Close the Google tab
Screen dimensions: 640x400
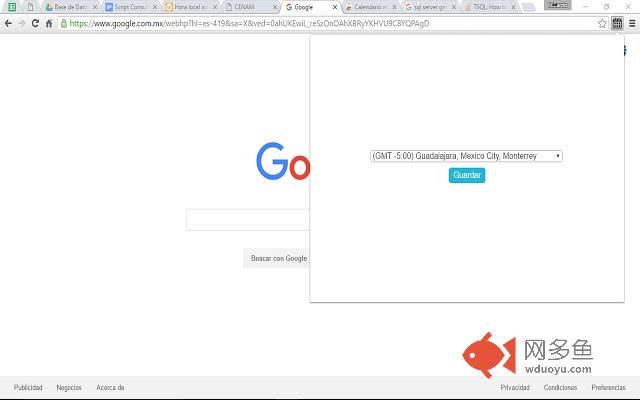click(335, 7)
